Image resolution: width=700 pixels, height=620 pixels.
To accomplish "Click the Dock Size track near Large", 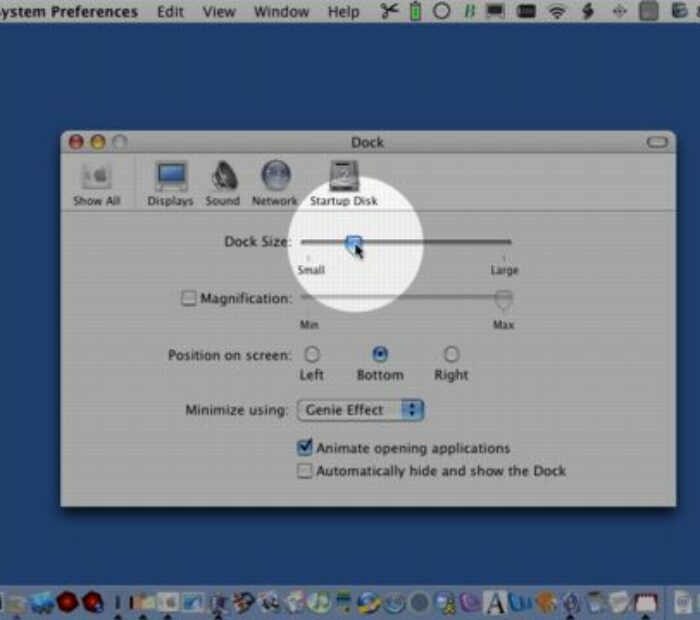I will 504,242.
